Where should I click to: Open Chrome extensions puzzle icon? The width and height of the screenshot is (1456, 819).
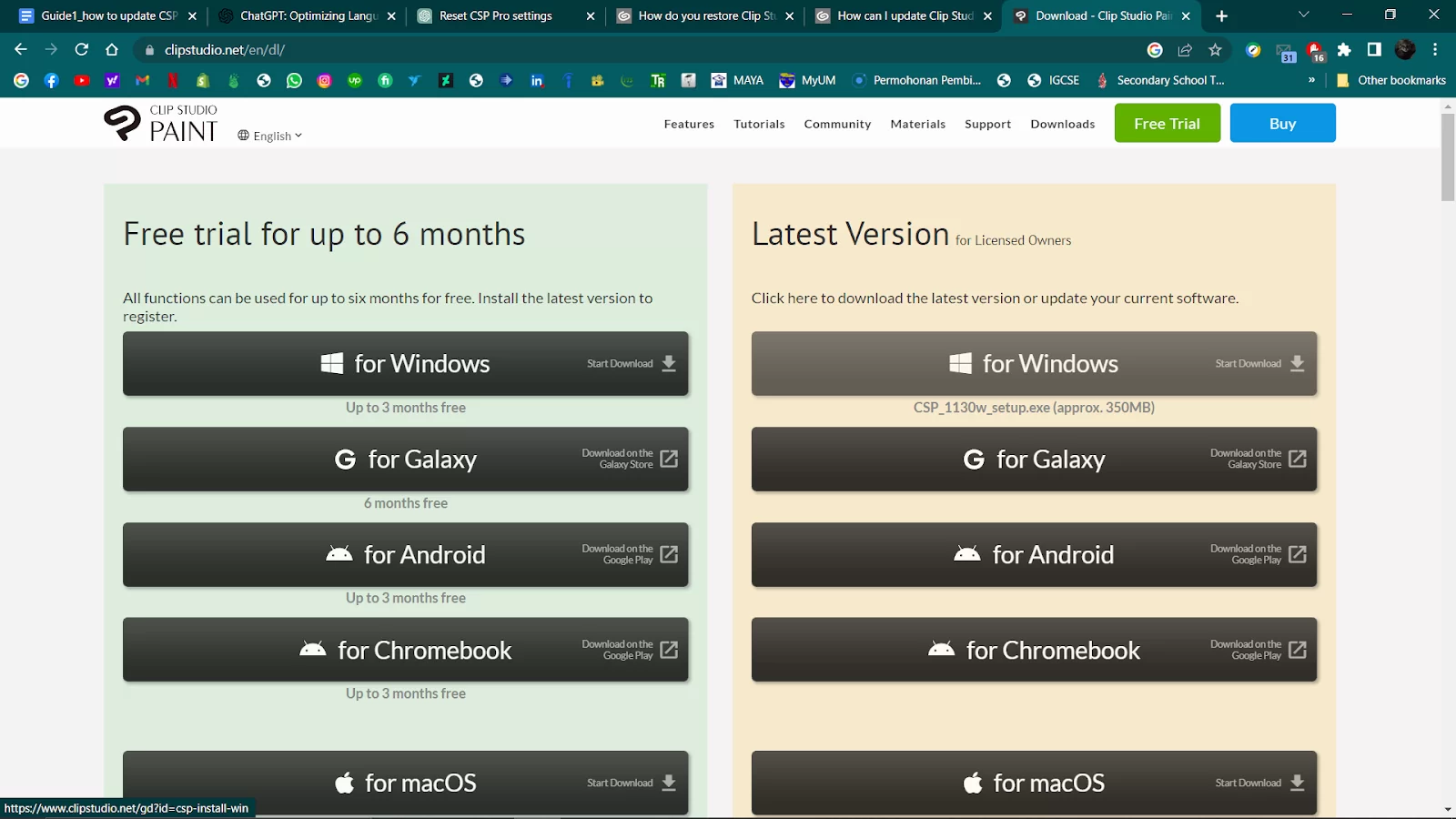coord(1344,50)
